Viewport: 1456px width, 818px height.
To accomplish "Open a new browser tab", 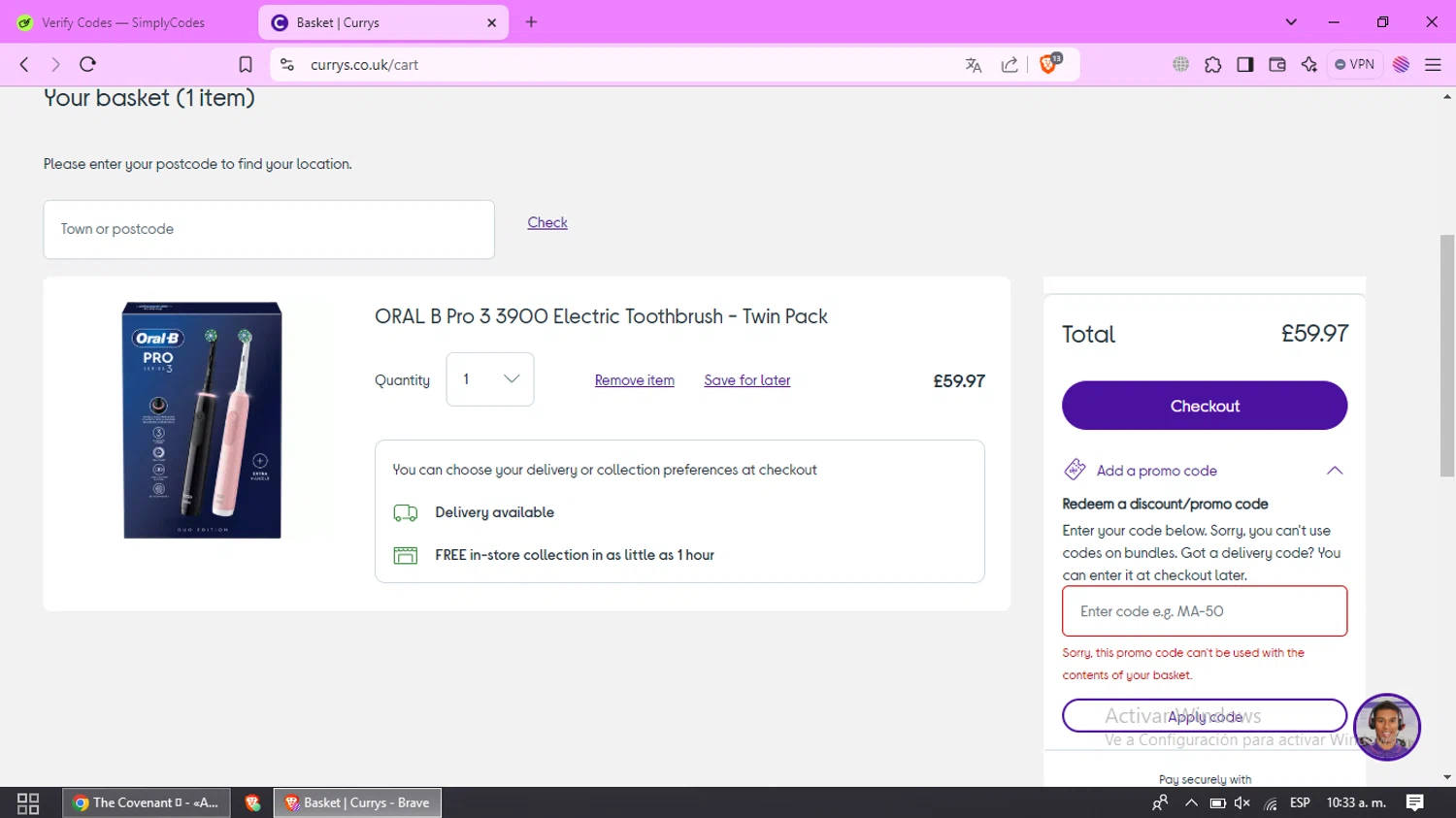I will tap(531, 22).
